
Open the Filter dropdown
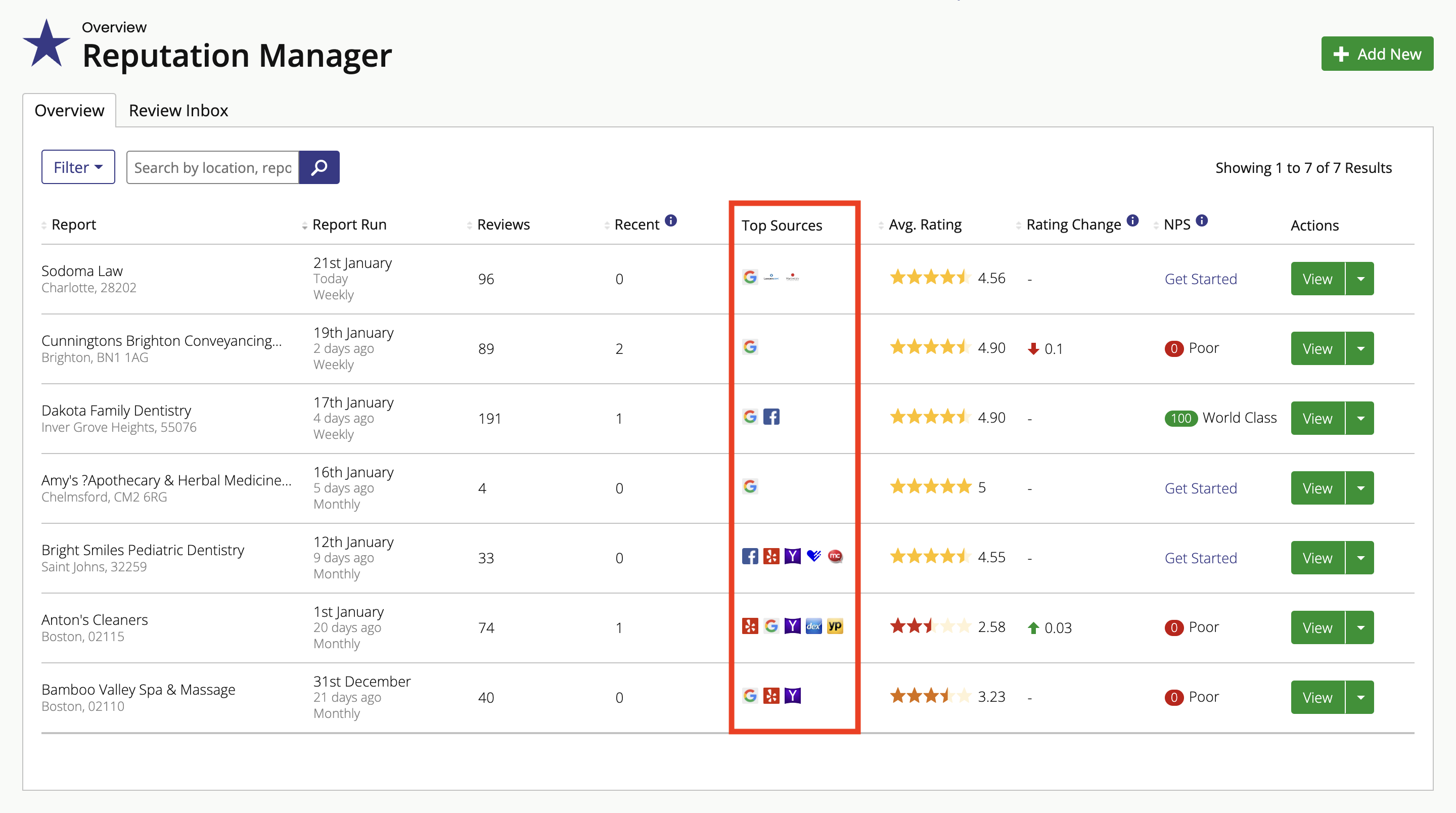pos(78,167)
